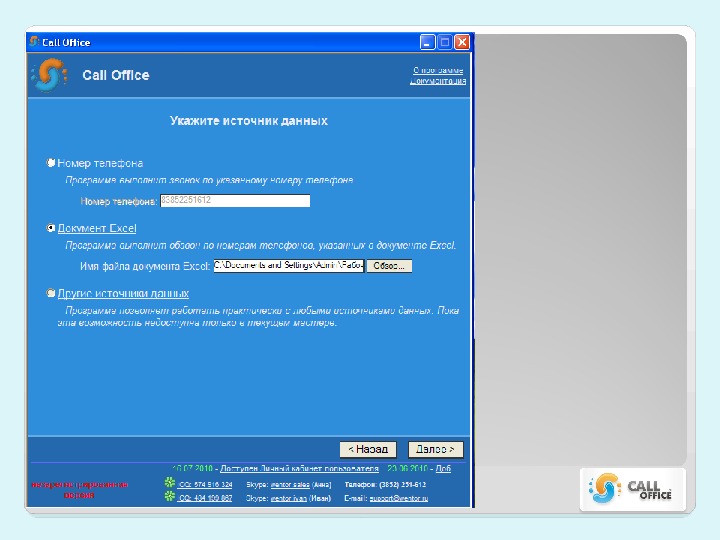
Task: Open the support e-mail link
Action: coord(399,498)
